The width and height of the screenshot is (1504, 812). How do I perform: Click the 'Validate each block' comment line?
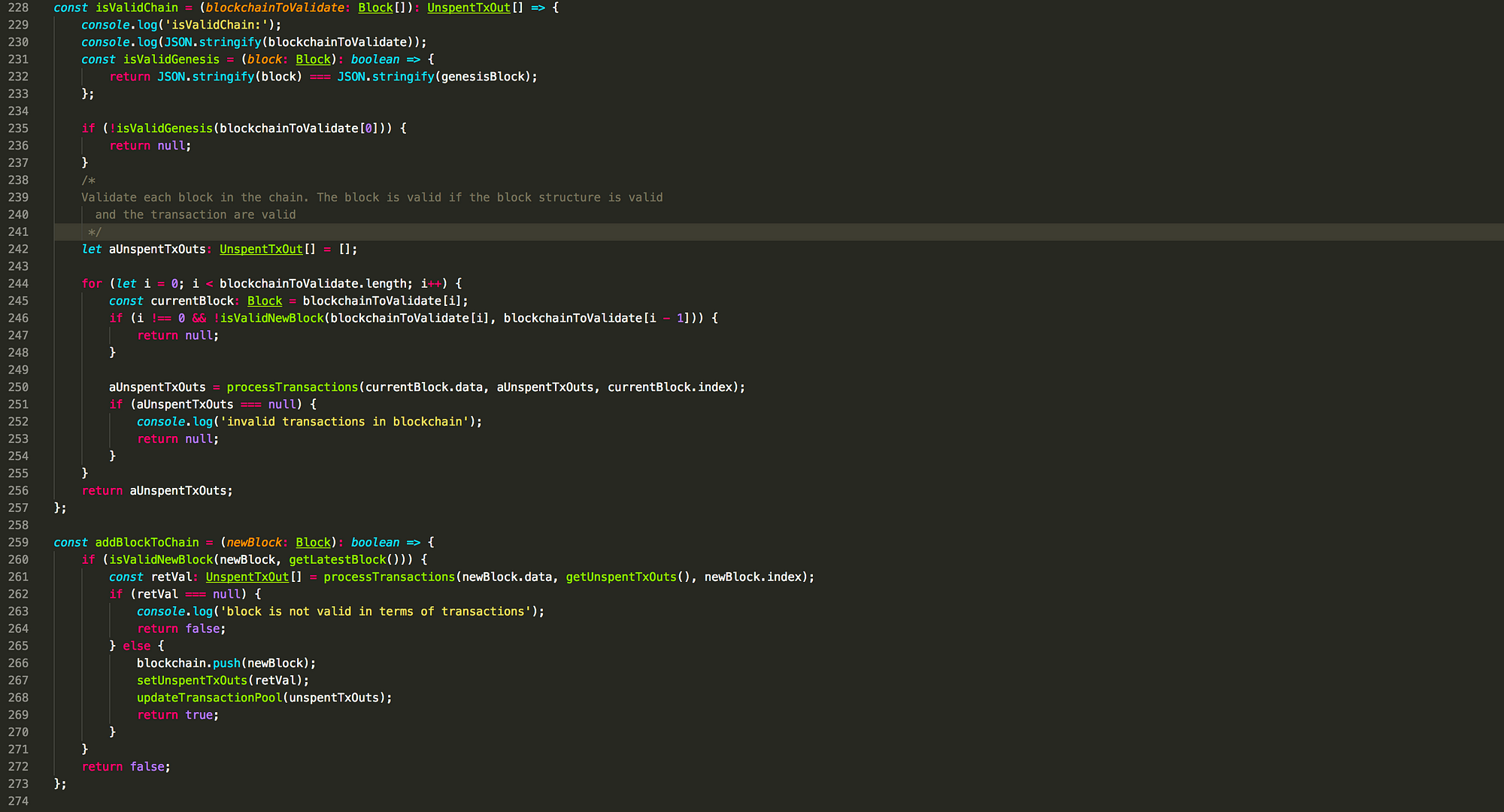372,198
